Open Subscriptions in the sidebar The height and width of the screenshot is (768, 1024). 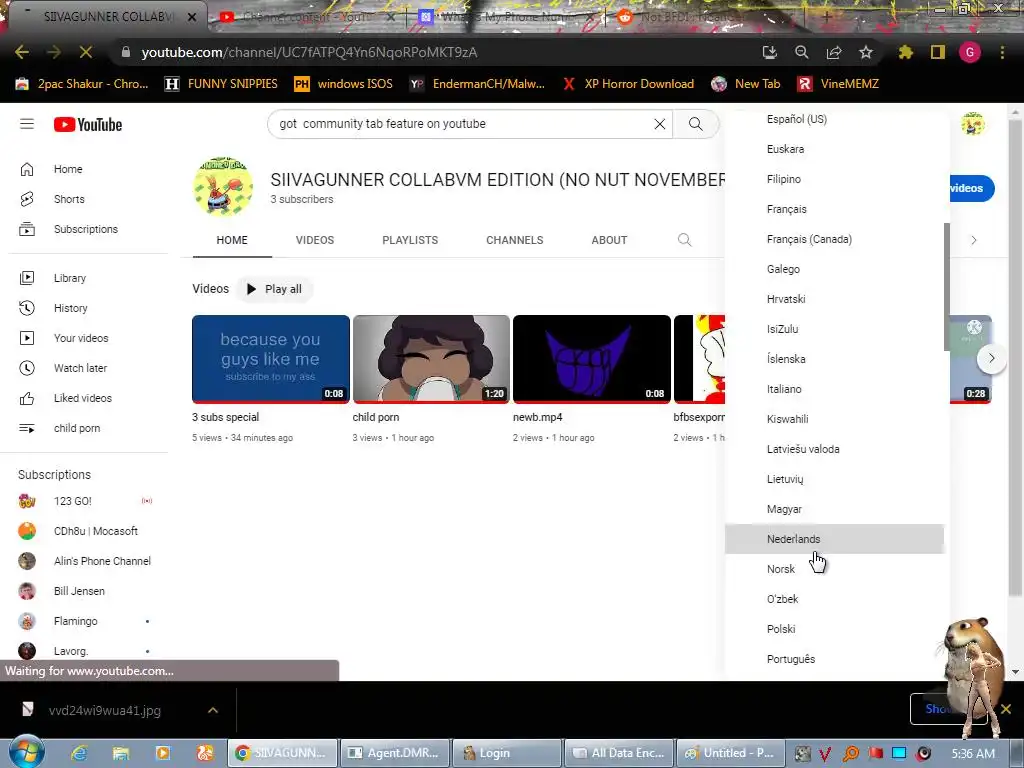coord(88,229)
